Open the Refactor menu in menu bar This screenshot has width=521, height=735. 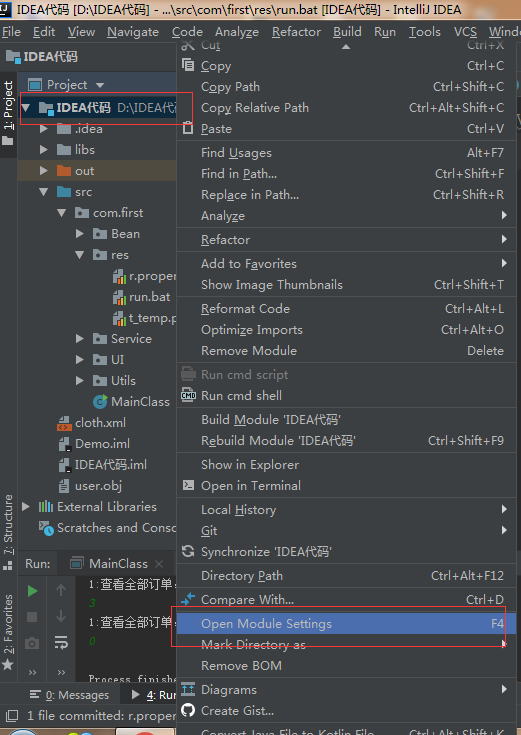pos(296,32)
